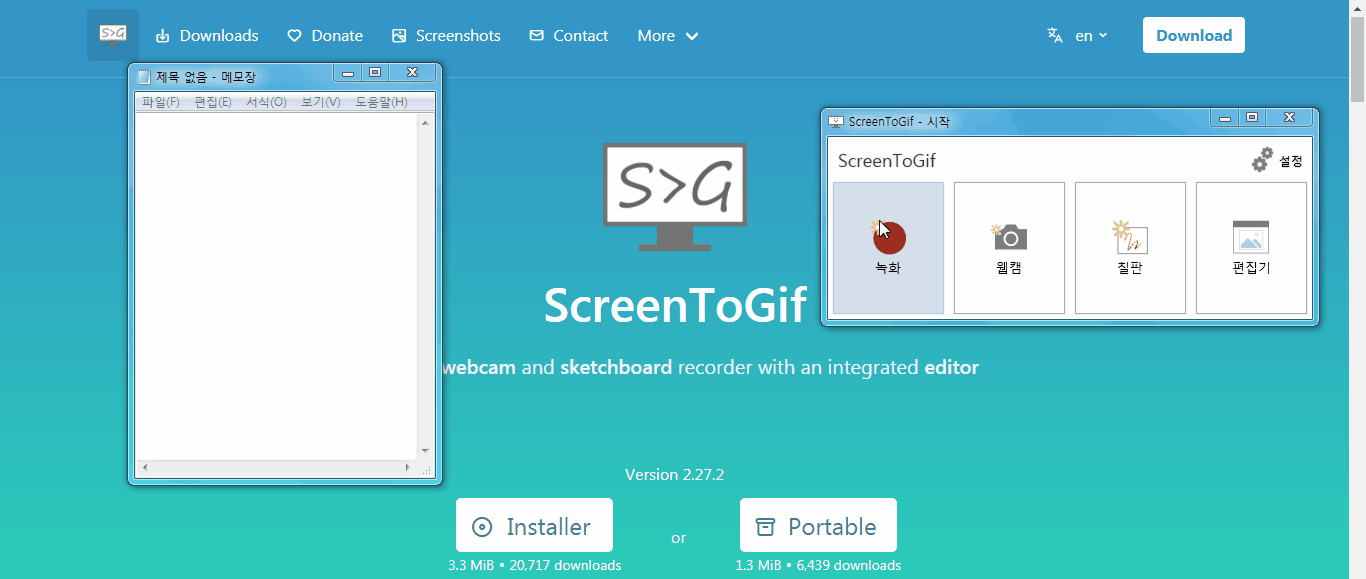Open the webcam recorder 웹캠
1366x579 pixels.
[1009, 248]
